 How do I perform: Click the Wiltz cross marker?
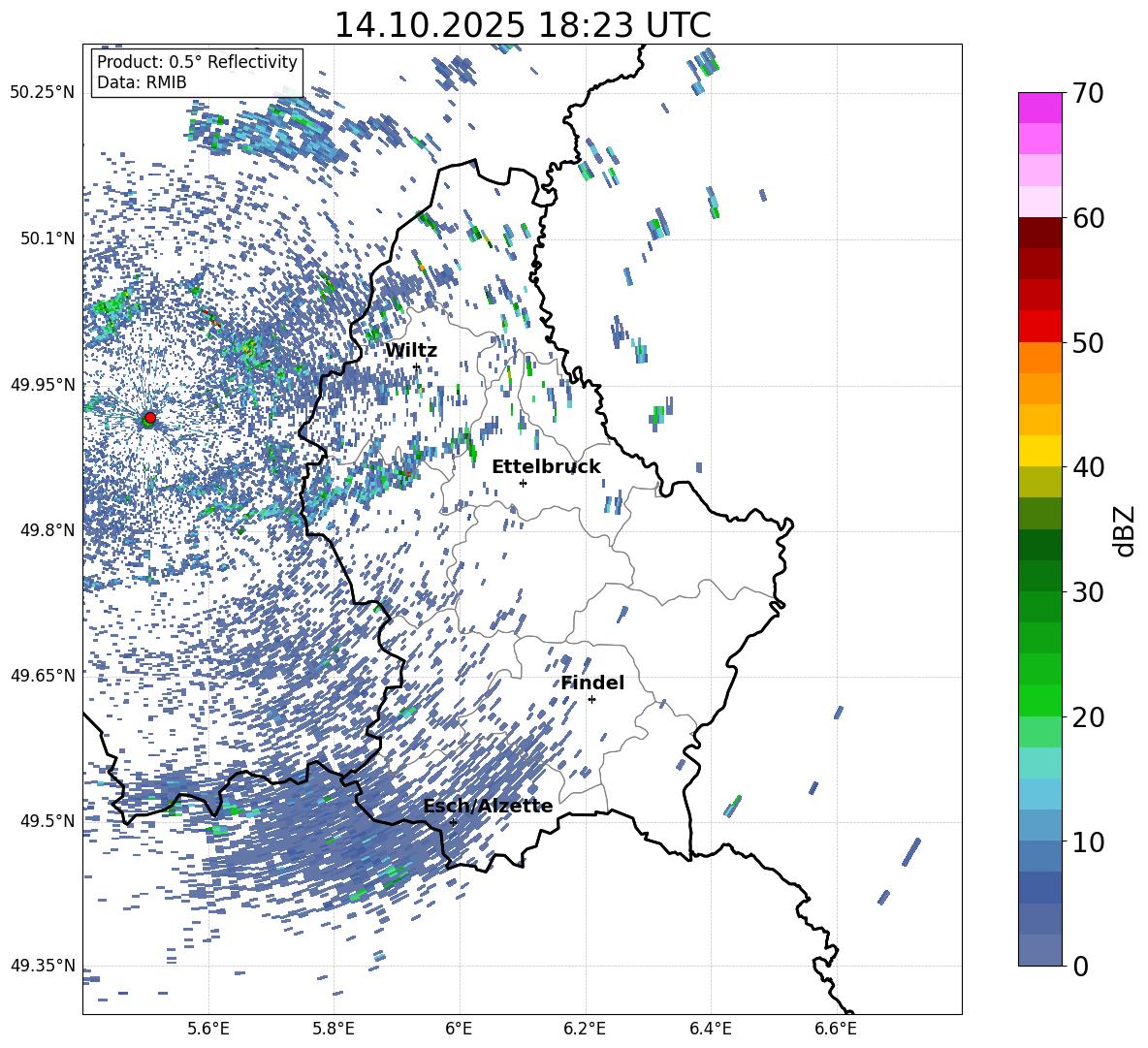pos(417,367)
